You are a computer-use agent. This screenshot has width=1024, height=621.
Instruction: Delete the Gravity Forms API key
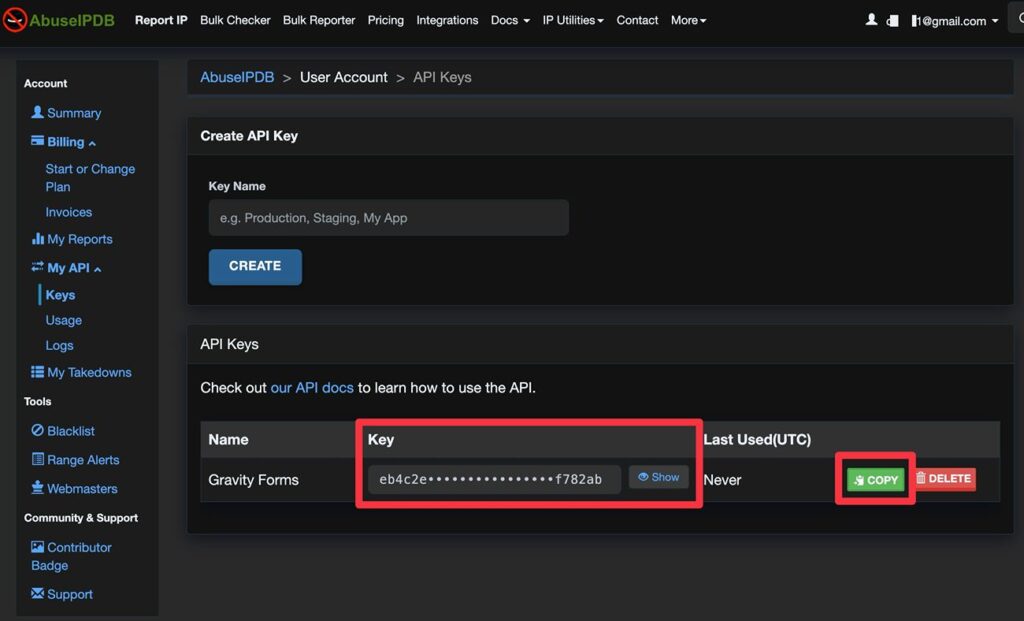(945, 479)
